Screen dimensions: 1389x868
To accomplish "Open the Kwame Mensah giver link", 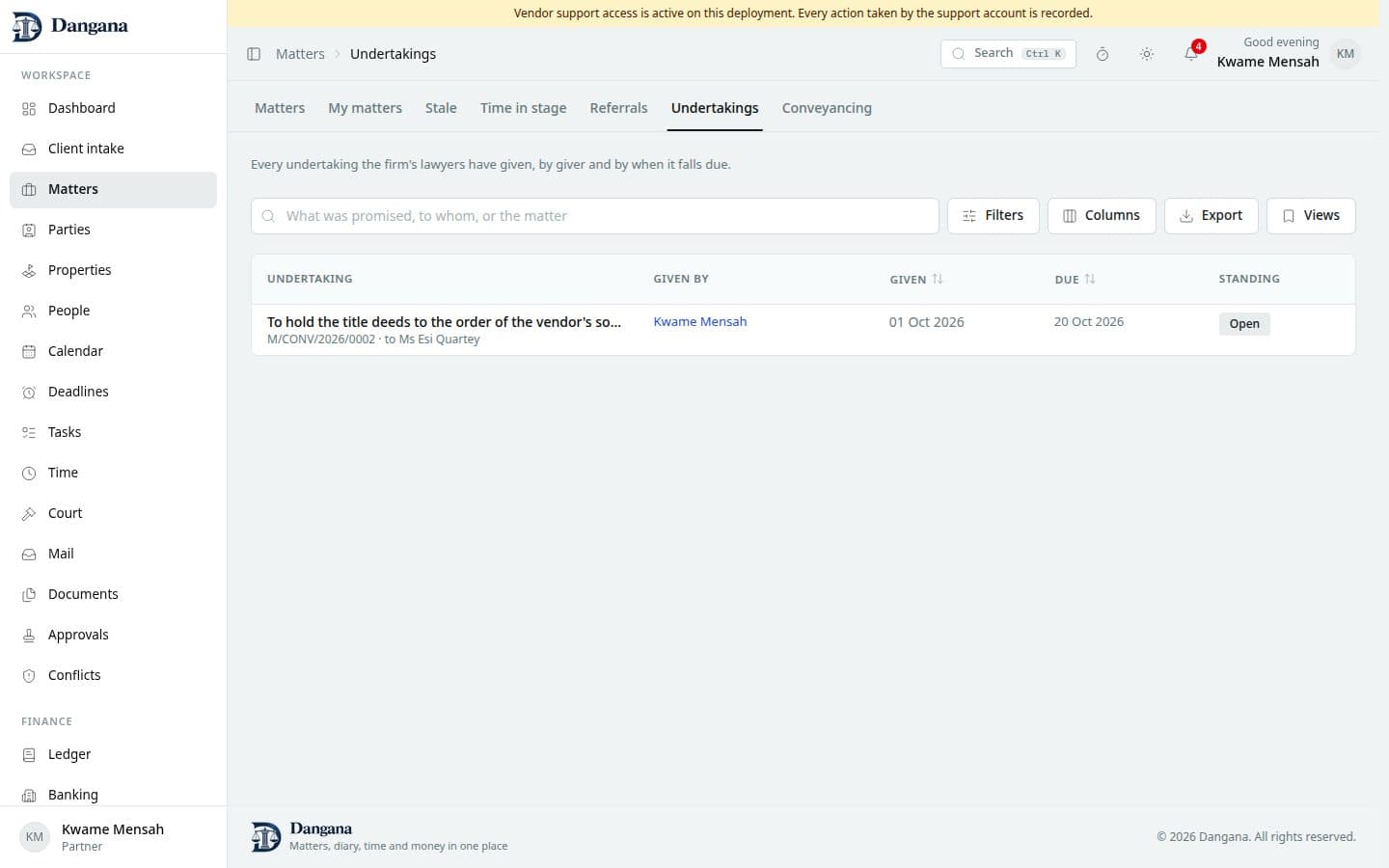I will click(700, 322).
